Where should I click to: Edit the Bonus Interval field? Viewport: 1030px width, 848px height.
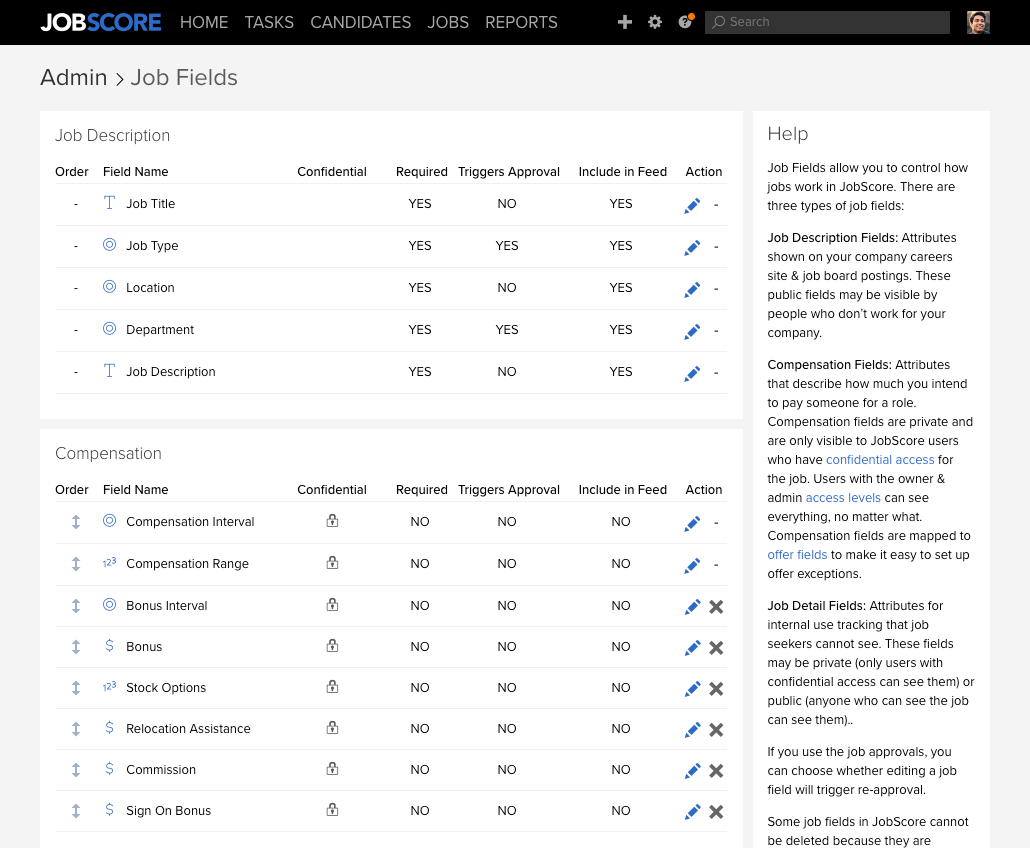(x=692, y=607)
